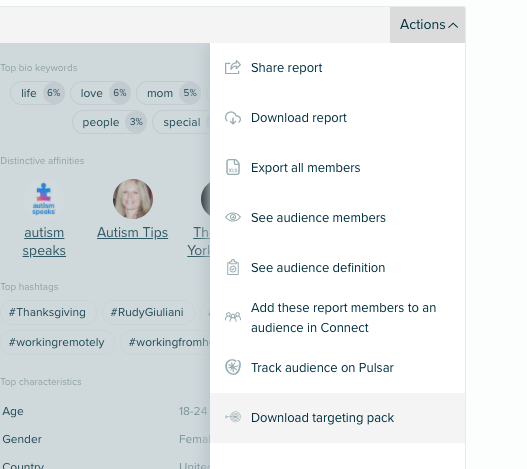Select the mom 5% keyword chip
Viewport: 527px width, 469px height.
click(x=169, y=93)
